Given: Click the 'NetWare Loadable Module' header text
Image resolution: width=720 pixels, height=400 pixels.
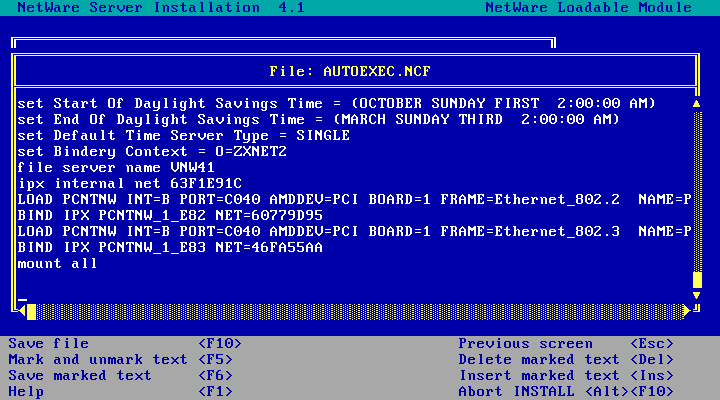Looking at the screenshot, I should tap(588, 7).
